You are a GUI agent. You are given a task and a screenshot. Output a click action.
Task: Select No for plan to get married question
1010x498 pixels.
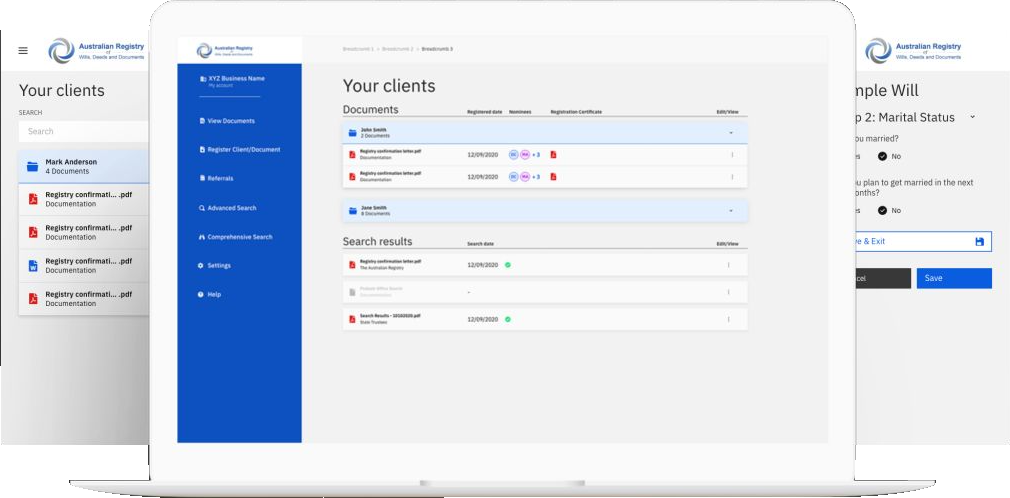(x=883, y=211)
